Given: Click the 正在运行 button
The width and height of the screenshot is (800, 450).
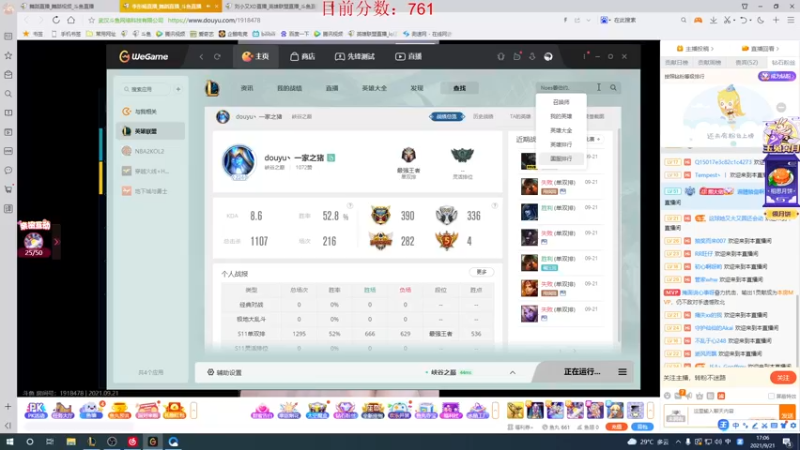Looking at the screenshot, I should tap(582, 372).
